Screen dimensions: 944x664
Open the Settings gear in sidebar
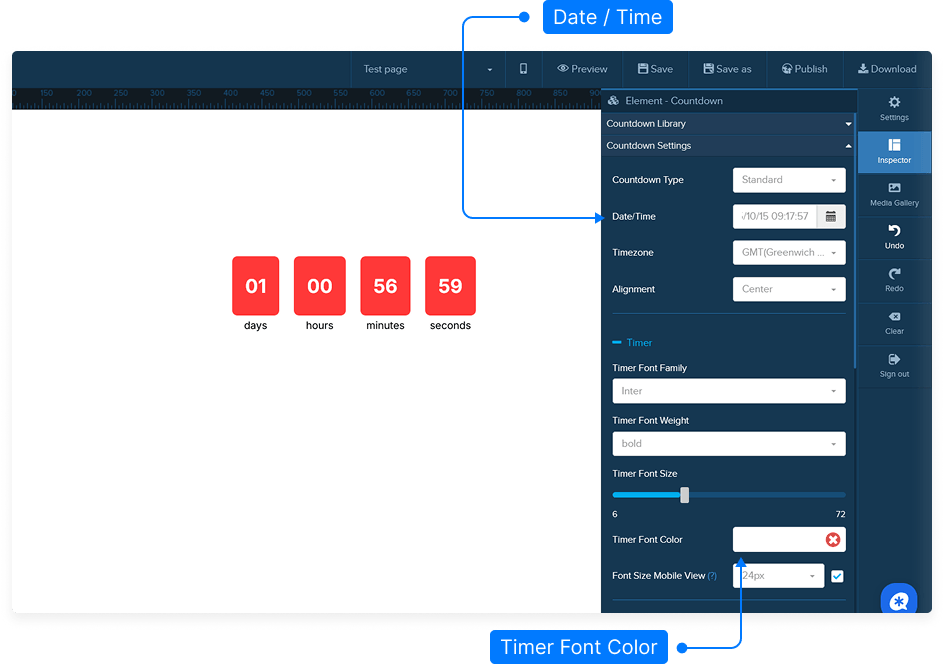point(894,102)
